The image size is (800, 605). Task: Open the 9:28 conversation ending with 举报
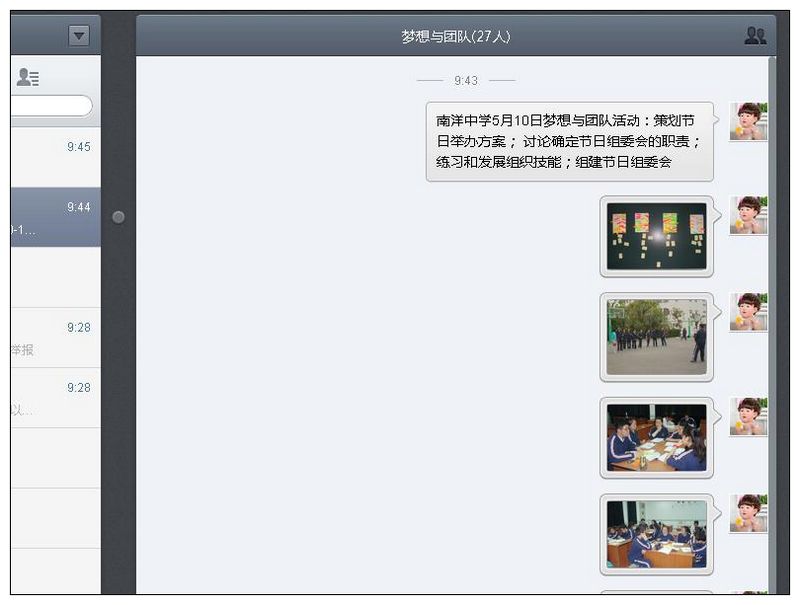(x=56, y=338)
